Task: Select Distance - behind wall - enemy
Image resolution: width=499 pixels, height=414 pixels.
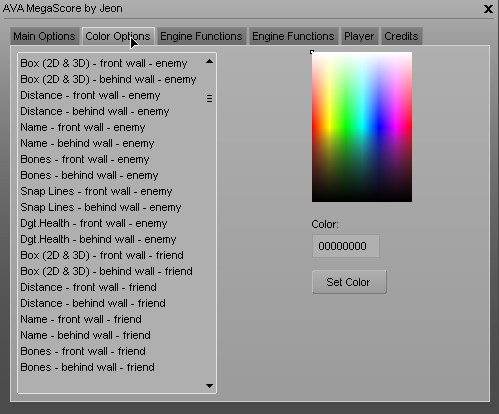Action: click(x=95, y=111)
